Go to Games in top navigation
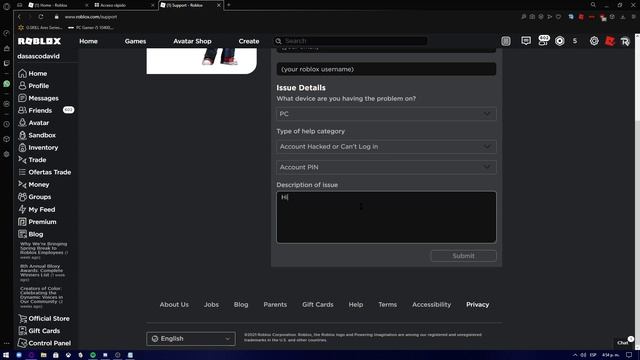 (135, 41)
